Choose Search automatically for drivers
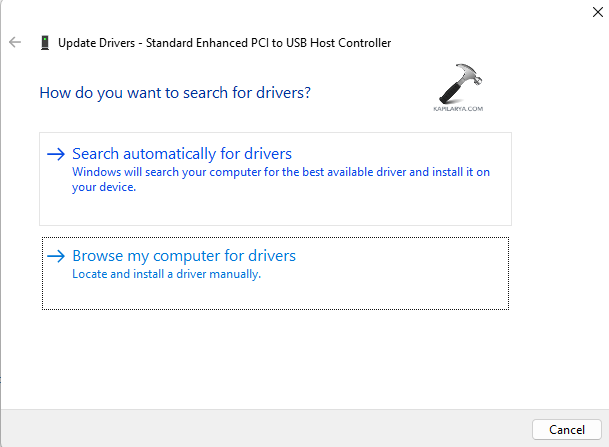This screenshot has height=447, width=609. 182,154
